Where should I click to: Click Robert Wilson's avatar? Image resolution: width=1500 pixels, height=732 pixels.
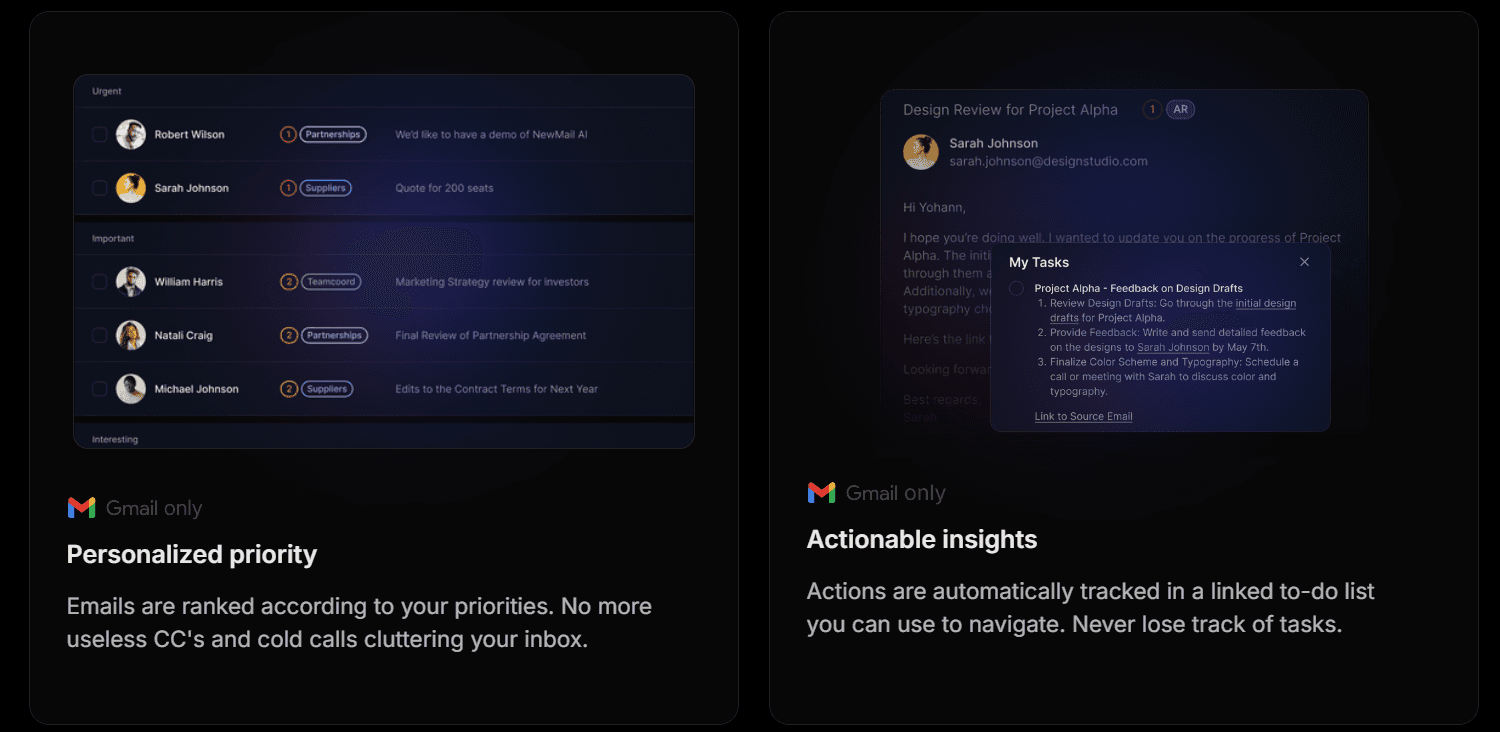coord(130,134)
